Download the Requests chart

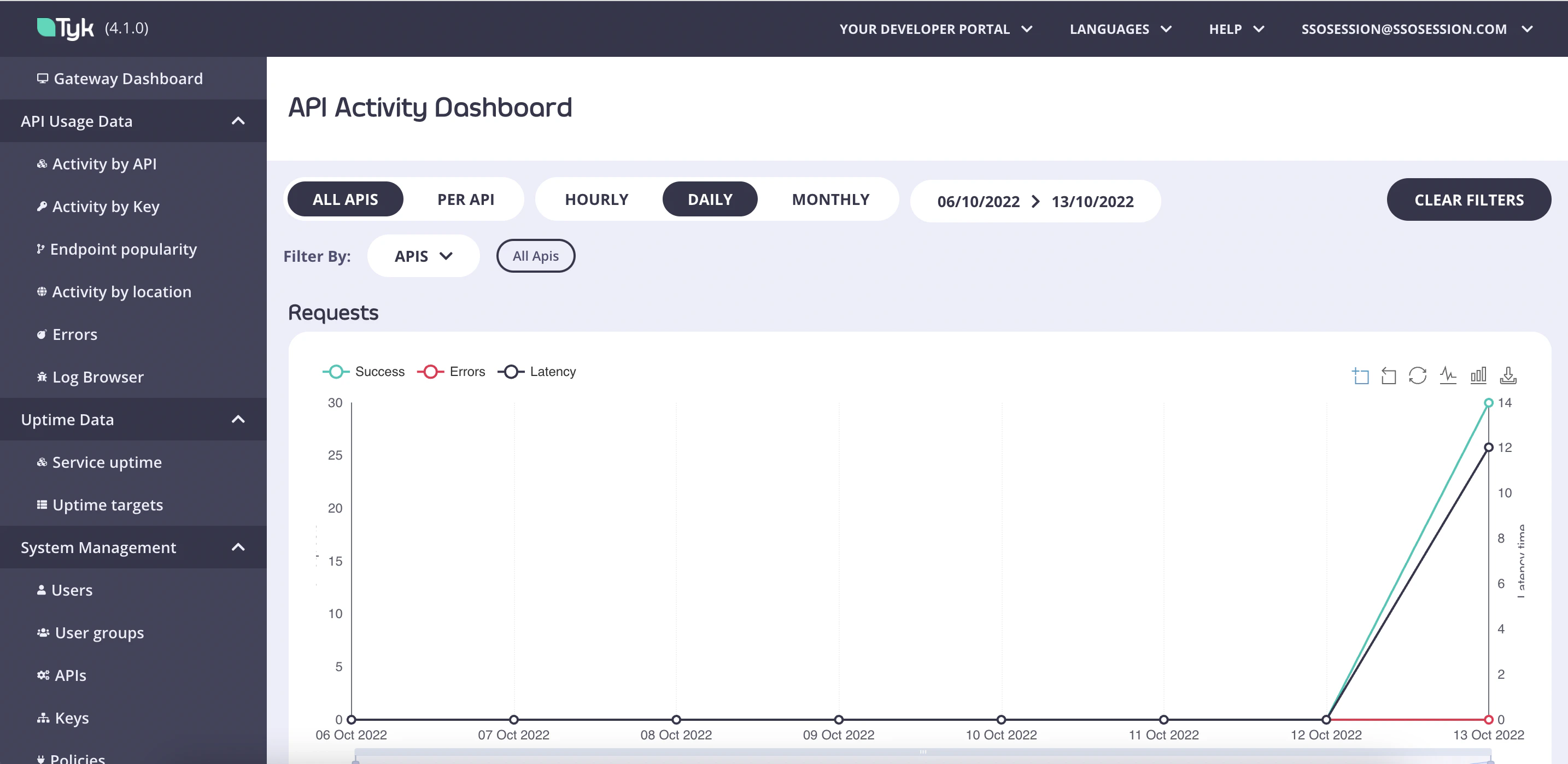tap(1508, 375)
